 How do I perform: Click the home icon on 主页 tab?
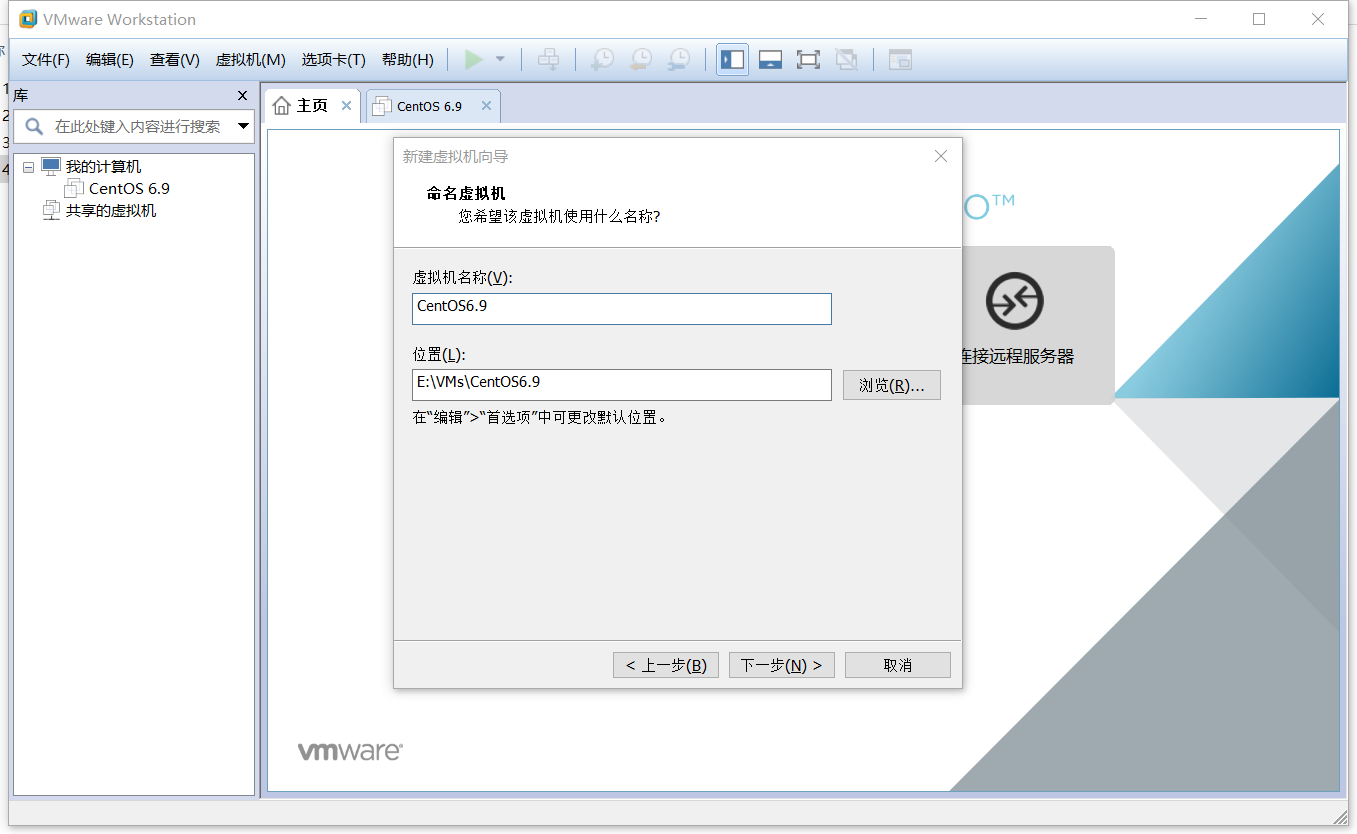click(282, 105)
